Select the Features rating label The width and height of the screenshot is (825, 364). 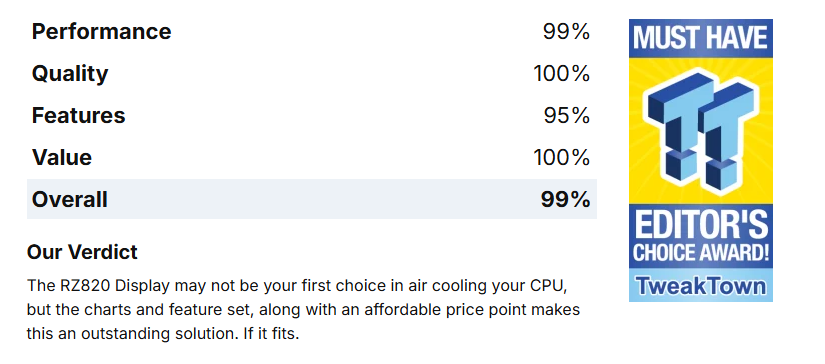click(x=78, y=116)
